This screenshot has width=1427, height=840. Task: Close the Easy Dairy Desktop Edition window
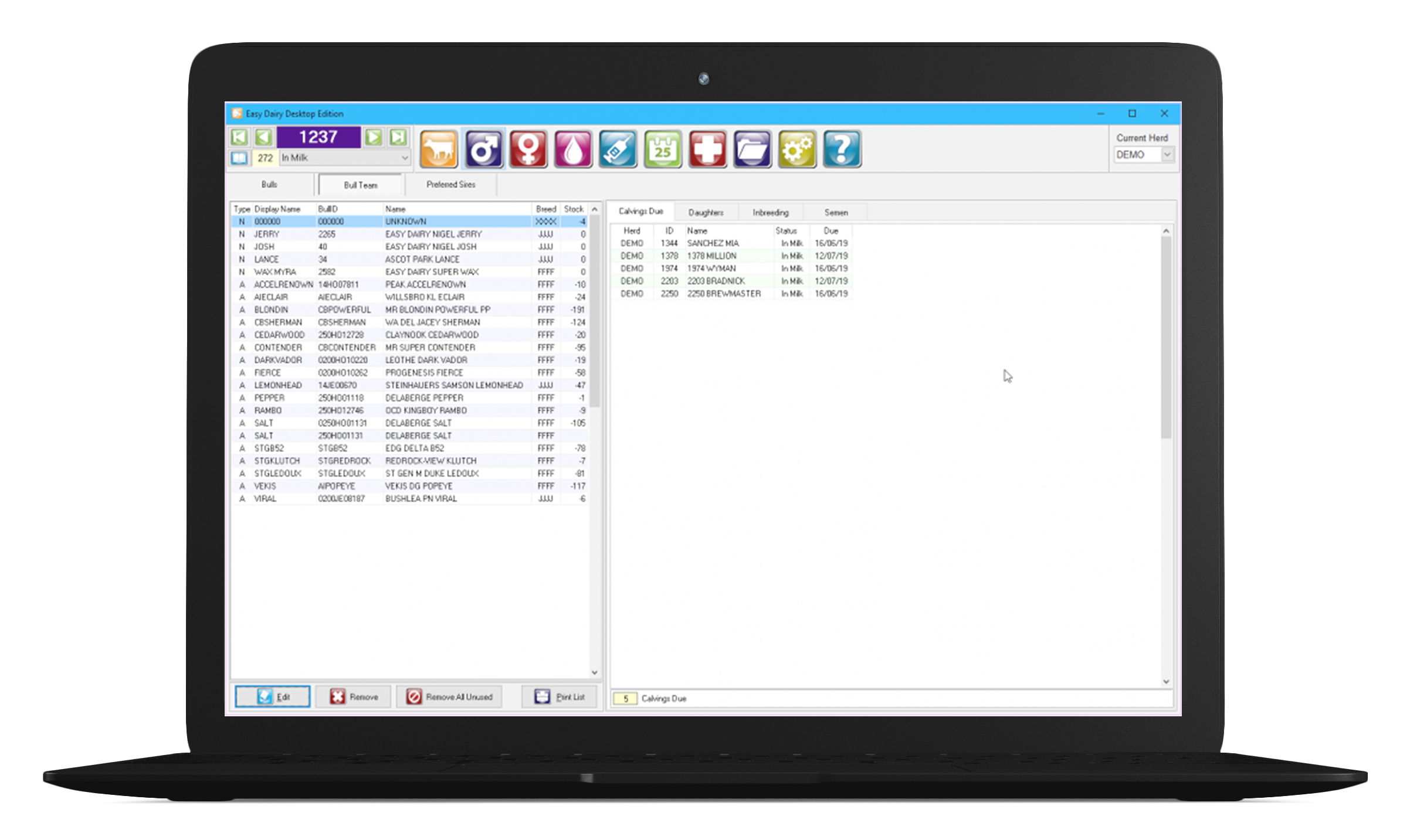pyautogui.click(x=1164, y=113)
